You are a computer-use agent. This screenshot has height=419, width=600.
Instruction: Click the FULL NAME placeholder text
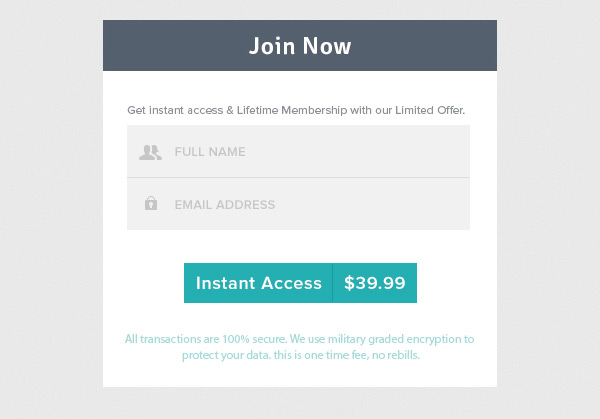(x=210, y=152)
